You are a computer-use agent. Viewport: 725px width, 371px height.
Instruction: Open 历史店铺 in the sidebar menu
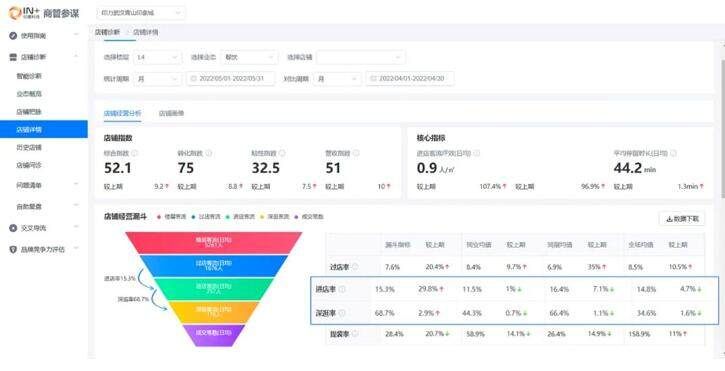point(29,148)
